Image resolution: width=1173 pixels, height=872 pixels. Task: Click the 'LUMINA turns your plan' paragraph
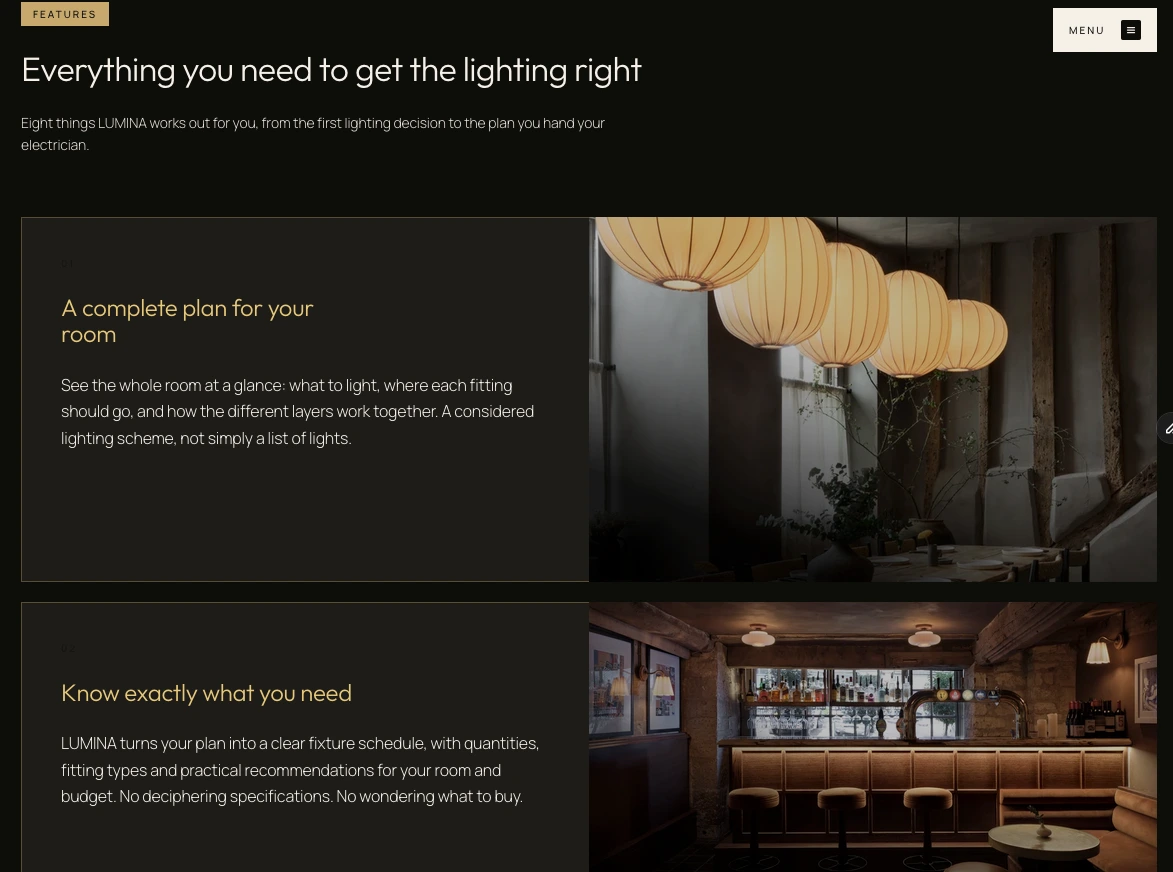(300, 770)
